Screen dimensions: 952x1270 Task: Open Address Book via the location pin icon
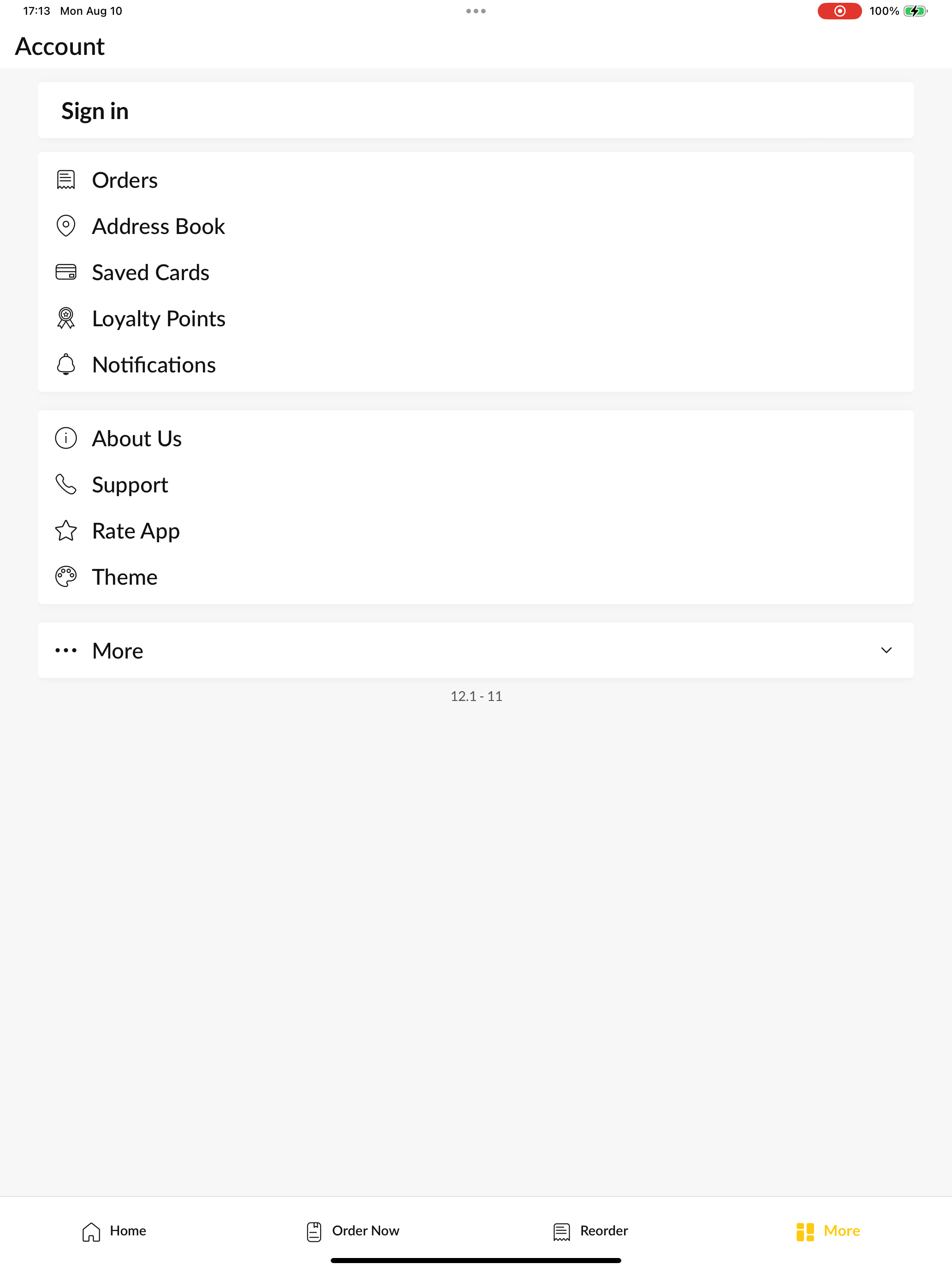coord(66,226)
